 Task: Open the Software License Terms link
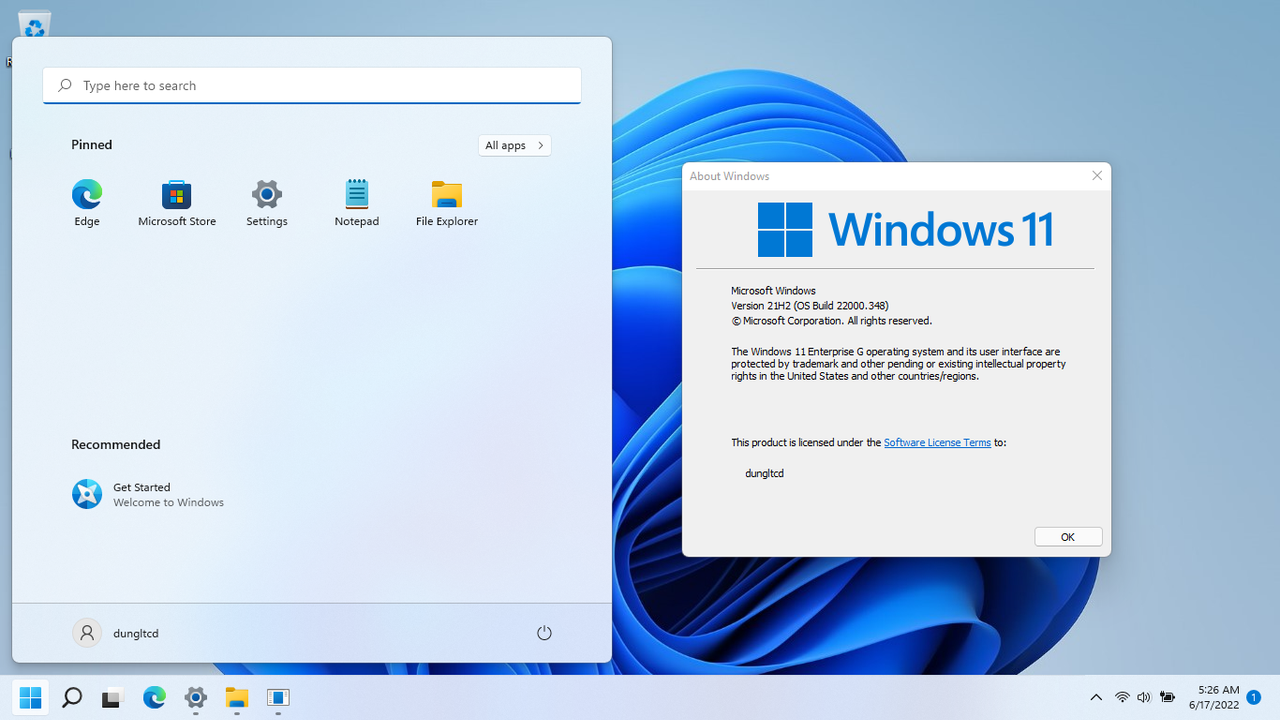[x=937, y=442]
